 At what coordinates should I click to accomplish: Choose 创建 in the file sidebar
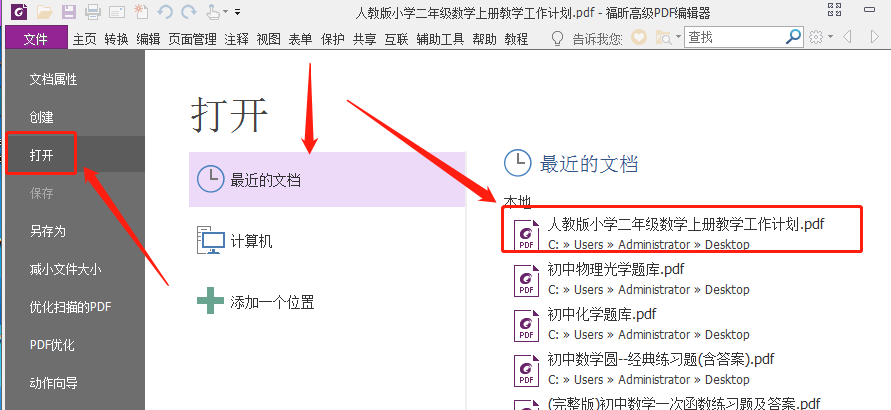tap(74, 118)
